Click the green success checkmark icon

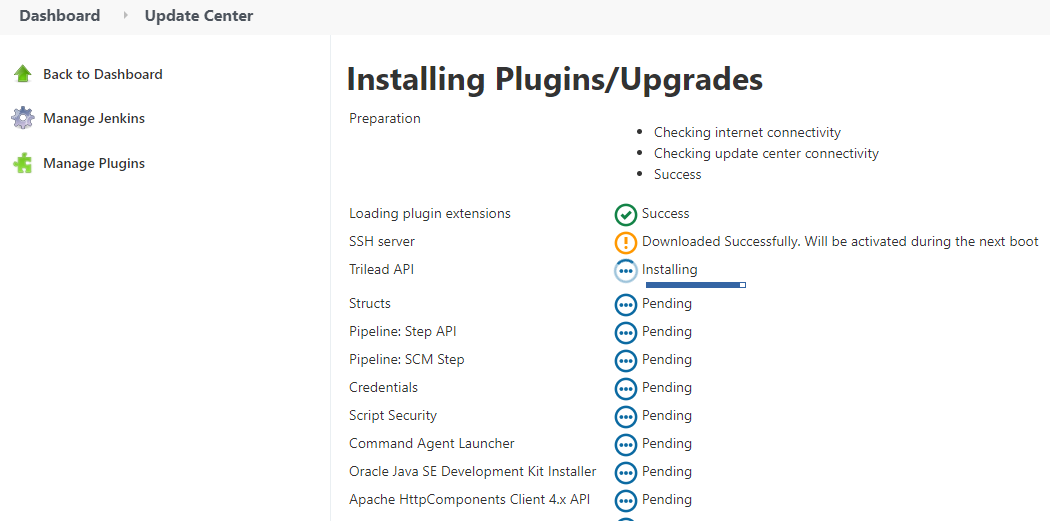click(x=625, y=214)
